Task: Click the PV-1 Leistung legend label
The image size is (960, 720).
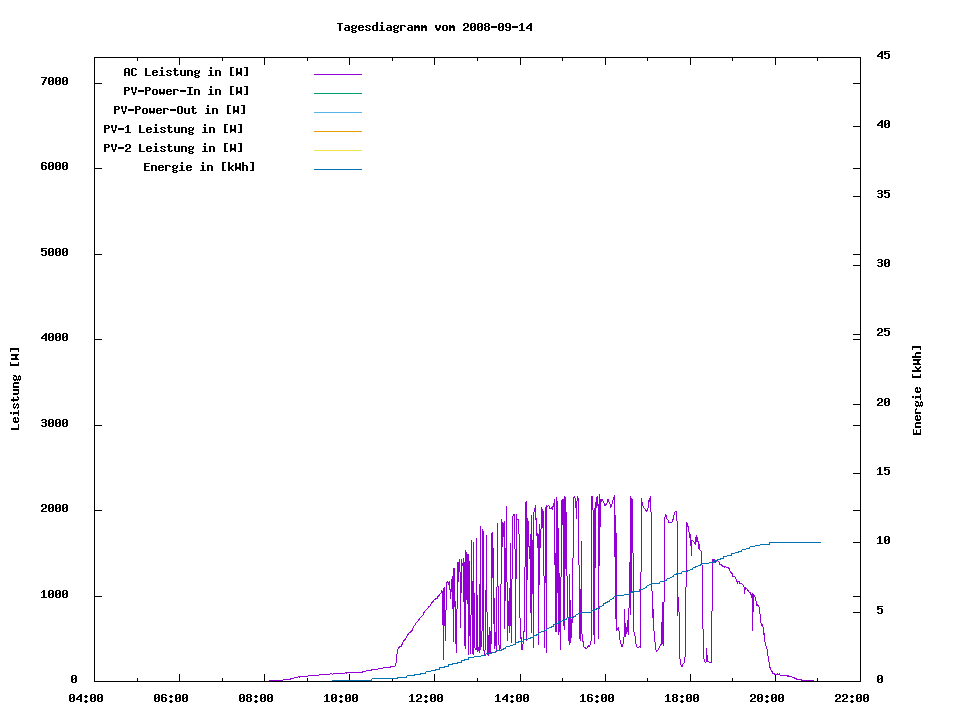Action: pyautogui.click(x=173, y=129)
